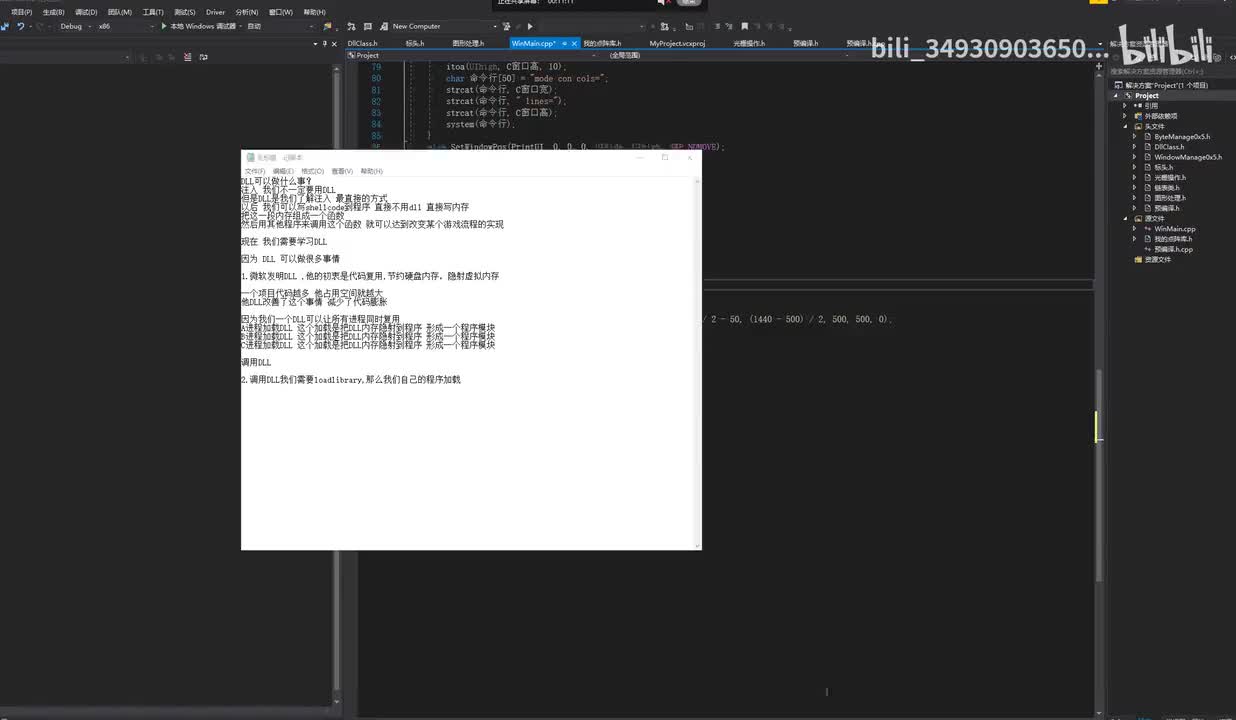Select WindowManage0x5.h in Solution Explorer

click(x=1188, y=157)
